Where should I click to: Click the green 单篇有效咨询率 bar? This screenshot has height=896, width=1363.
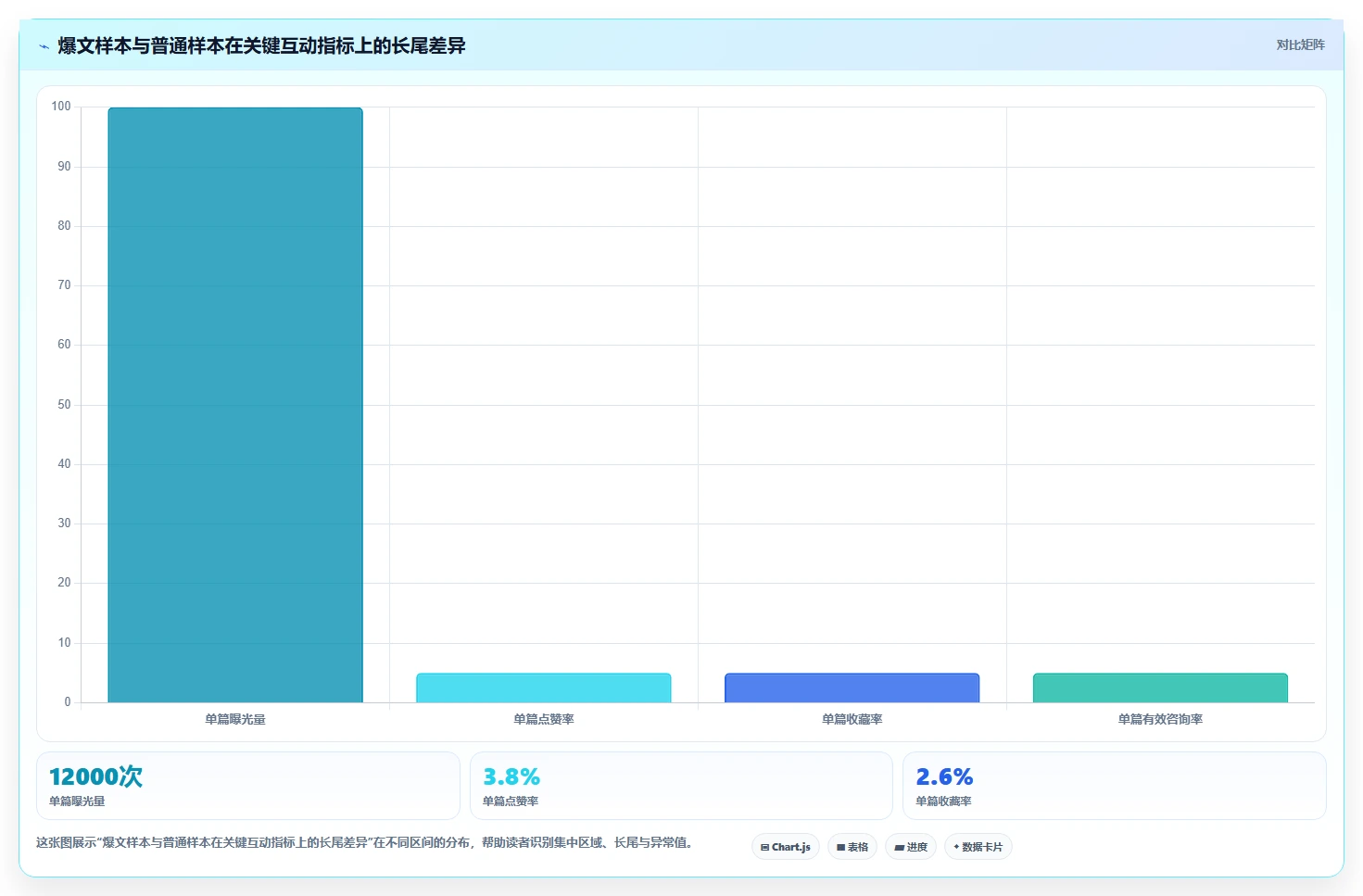pyautogui.click(x=1160, y=688)
